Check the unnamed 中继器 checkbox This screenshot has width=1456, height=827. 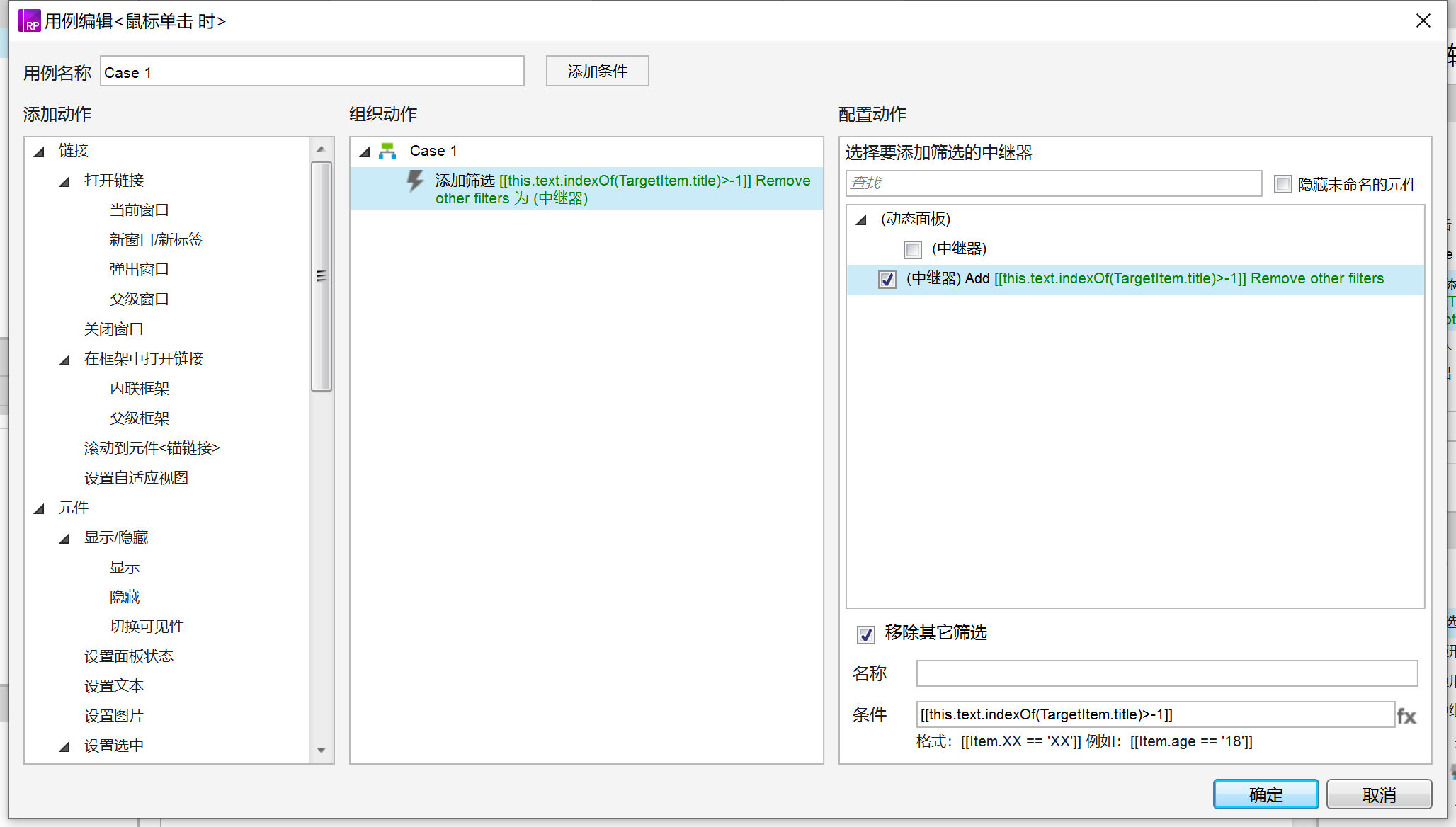click(x=913, y=249)
